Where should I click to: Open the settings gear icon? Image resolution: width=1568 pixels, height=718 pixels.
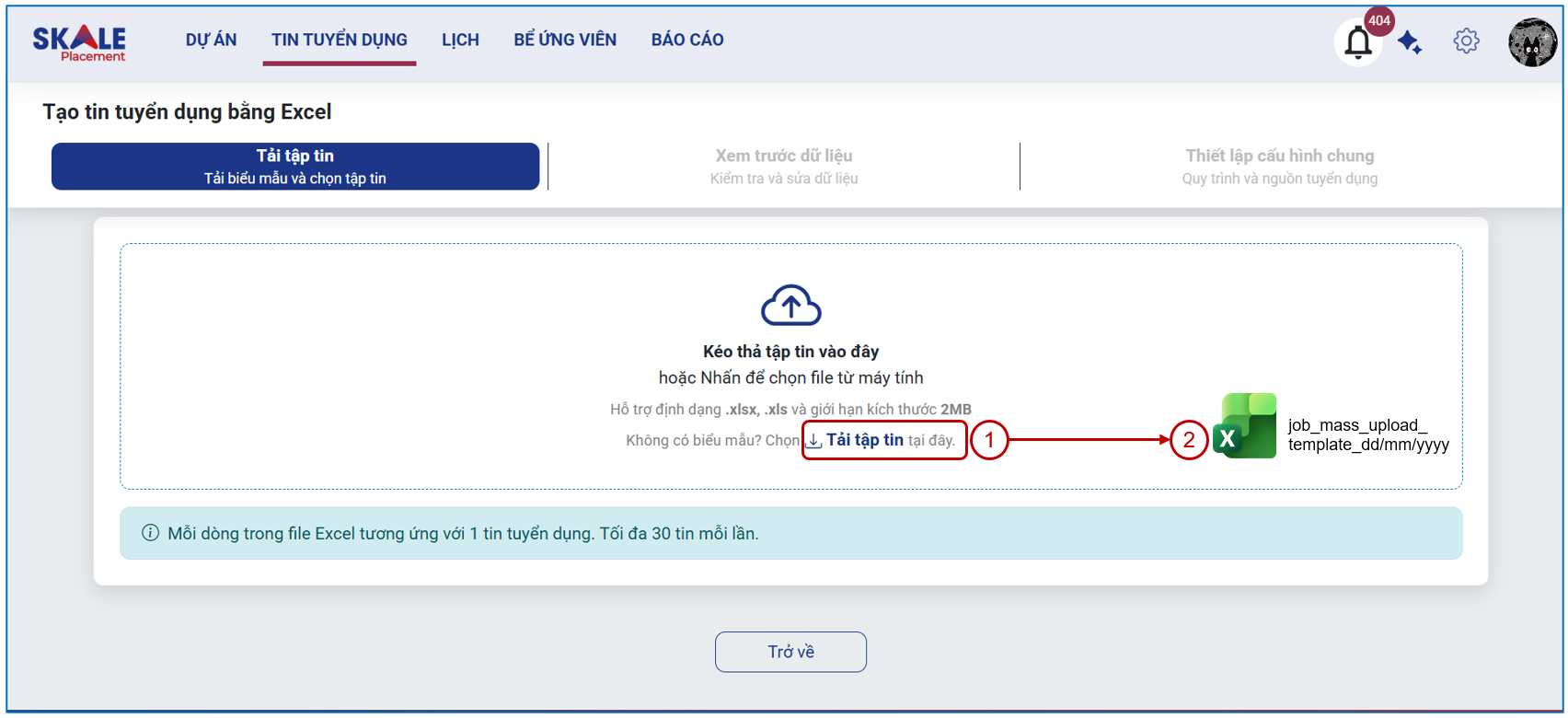[1466, 41]
